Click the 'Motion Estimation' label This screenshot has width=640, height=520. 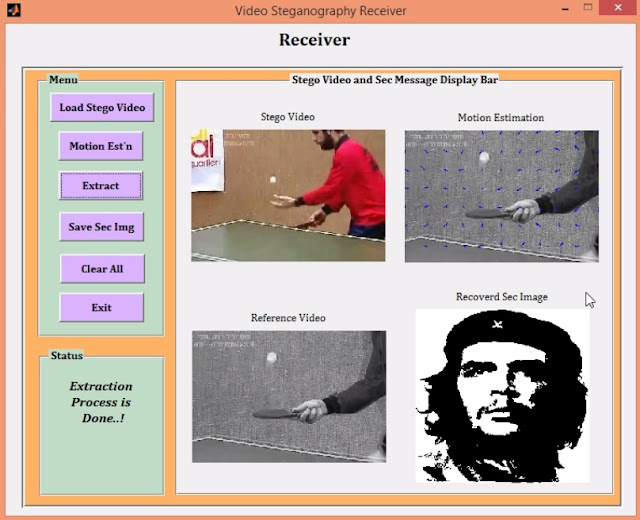click(x=501, y=118)
